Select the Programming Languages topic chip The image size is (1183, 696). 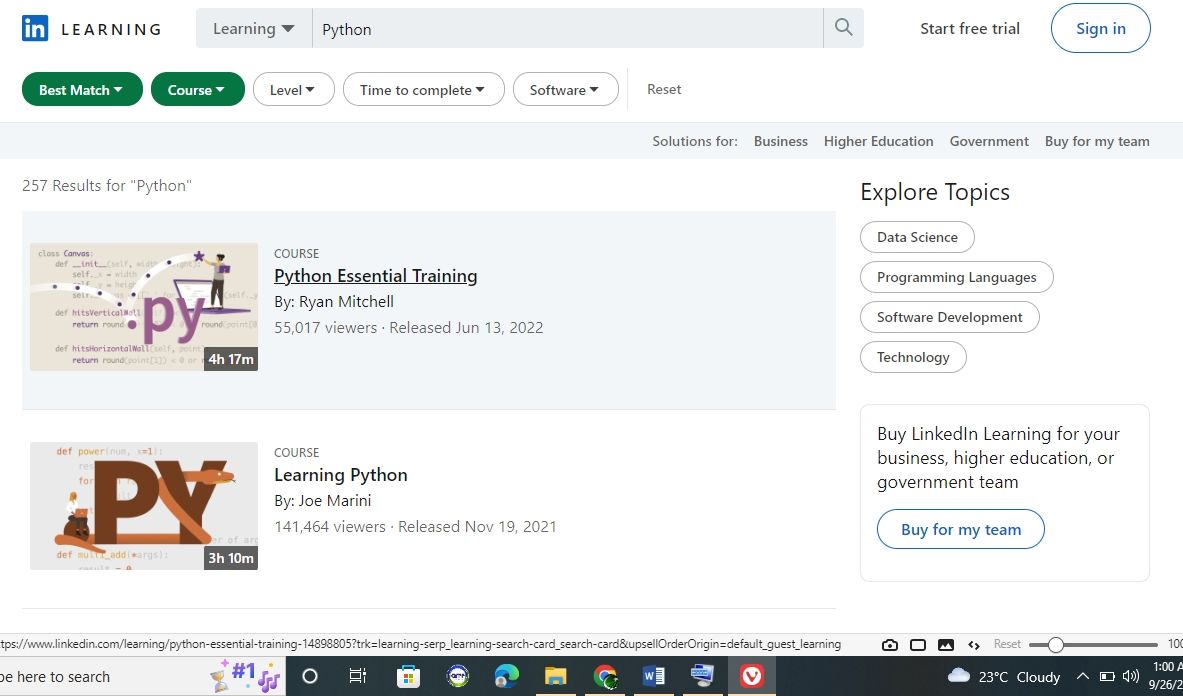pos(957,277)
